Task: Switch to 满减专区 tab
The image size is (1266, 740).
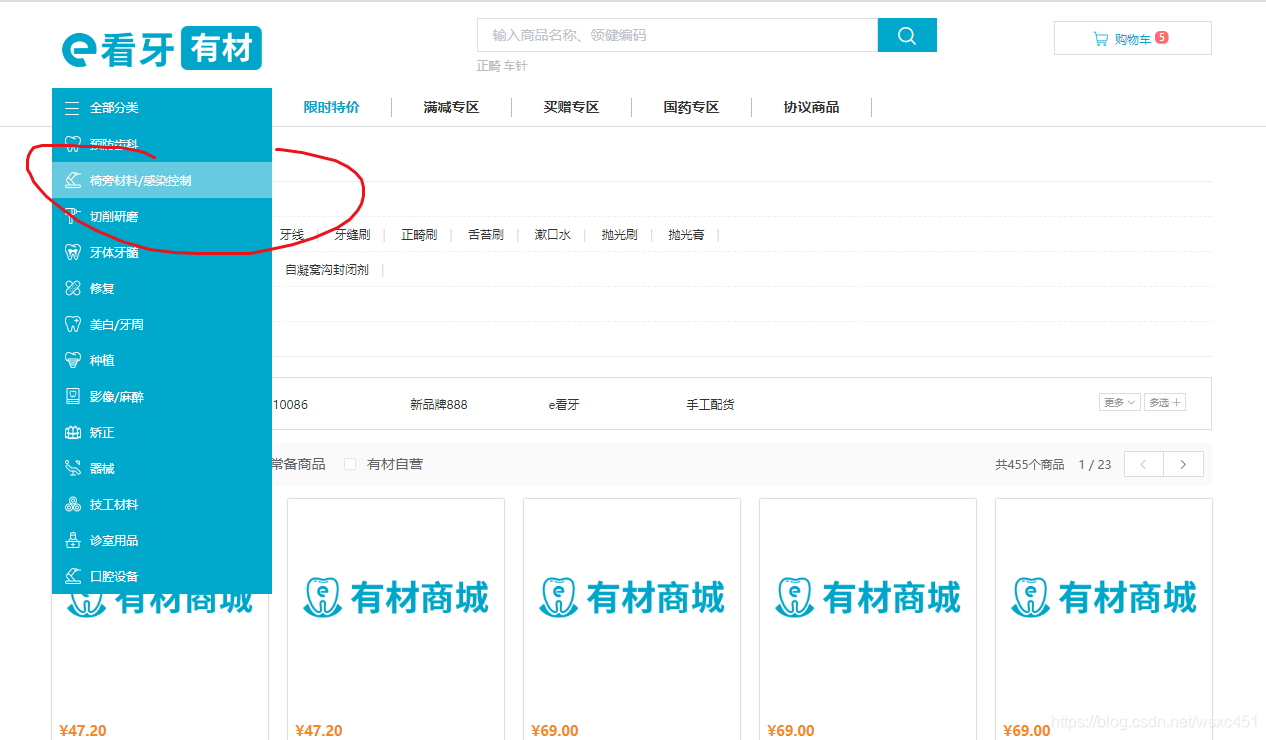Action: click(x=451, y=107)
